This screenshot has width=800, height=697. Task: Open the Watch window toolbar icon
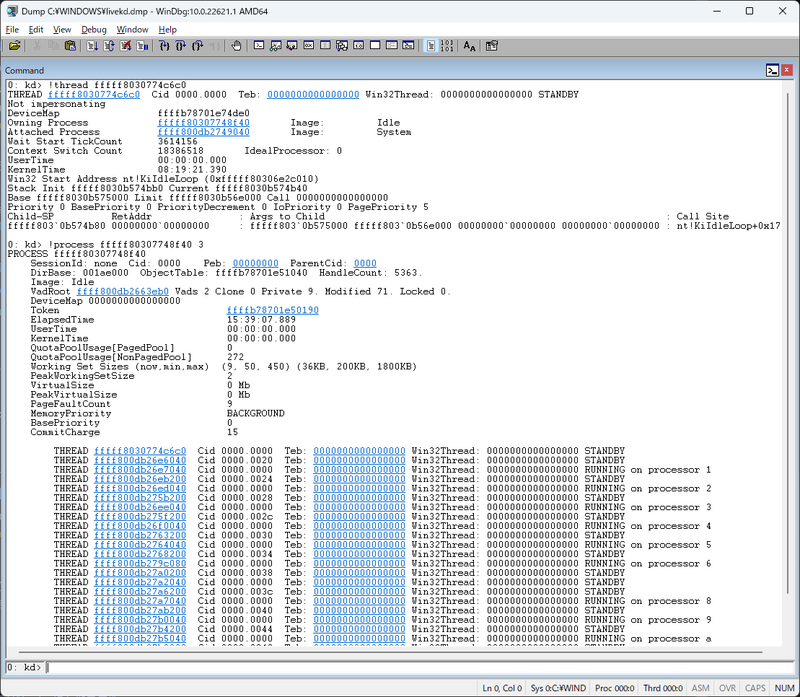[x=276, y=46]
